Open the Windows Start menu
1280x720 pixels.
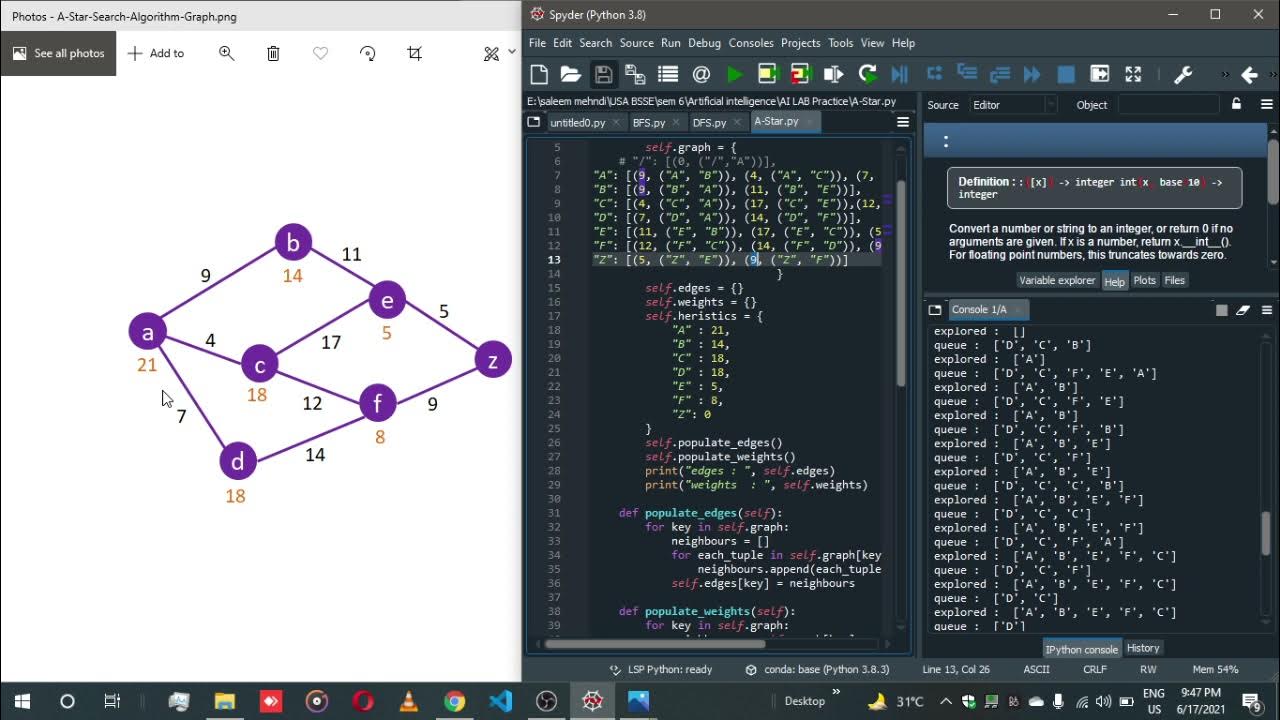(x=22, y=701)
